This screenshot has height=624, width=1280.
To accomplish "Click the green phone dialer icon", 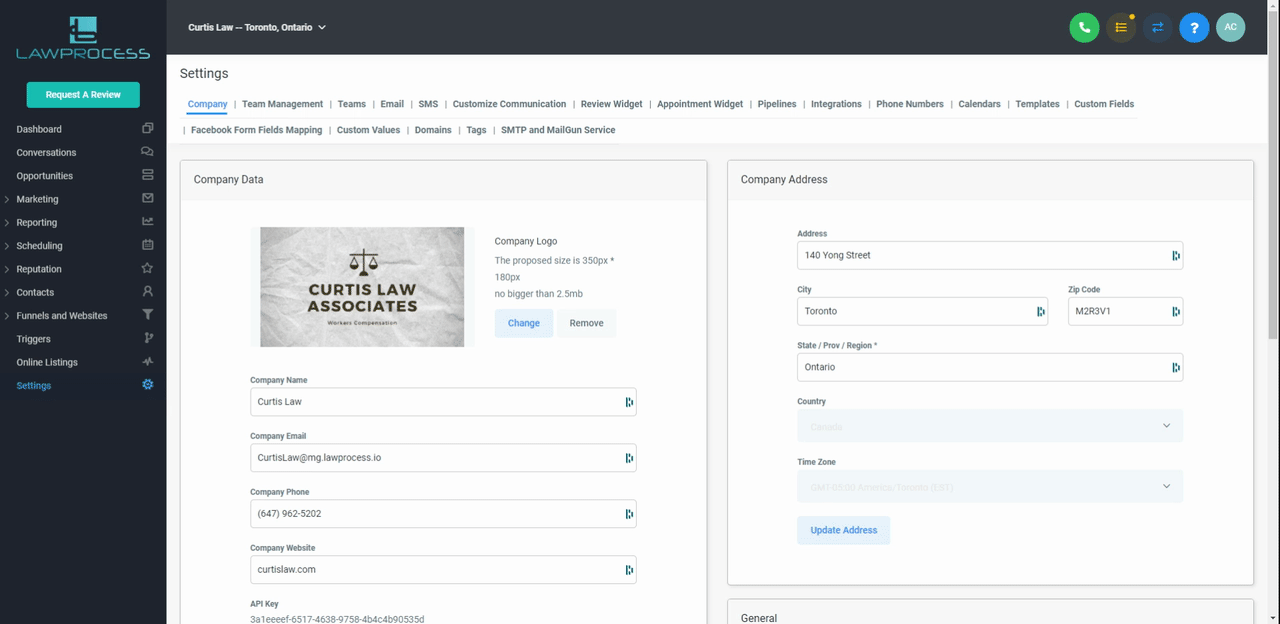I will click(1084, 28).
